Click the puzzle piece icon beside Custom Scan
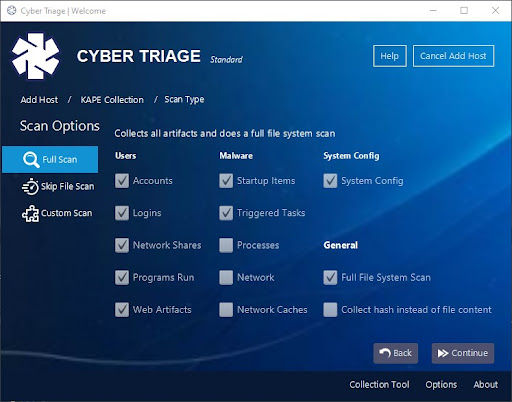 point(30,213)
